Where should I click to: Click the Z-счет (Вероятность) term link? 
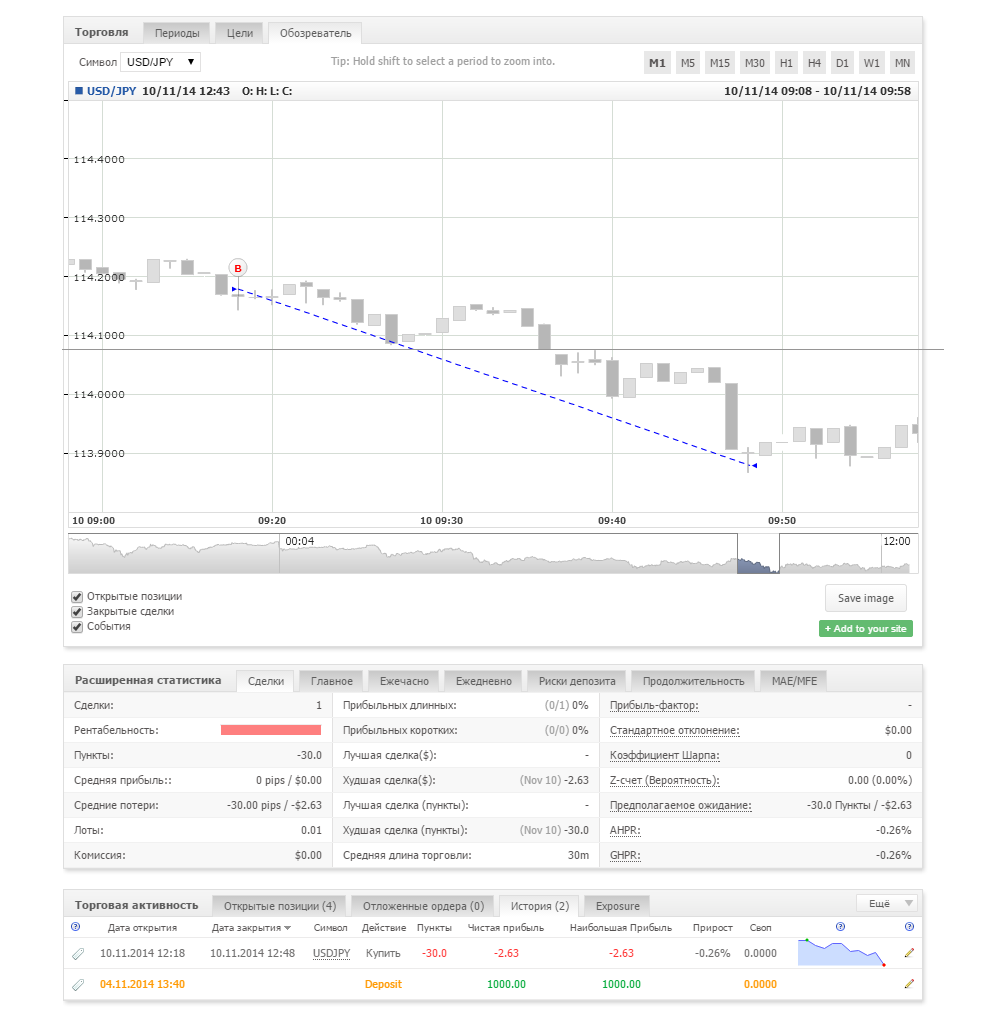pos(664,781)
